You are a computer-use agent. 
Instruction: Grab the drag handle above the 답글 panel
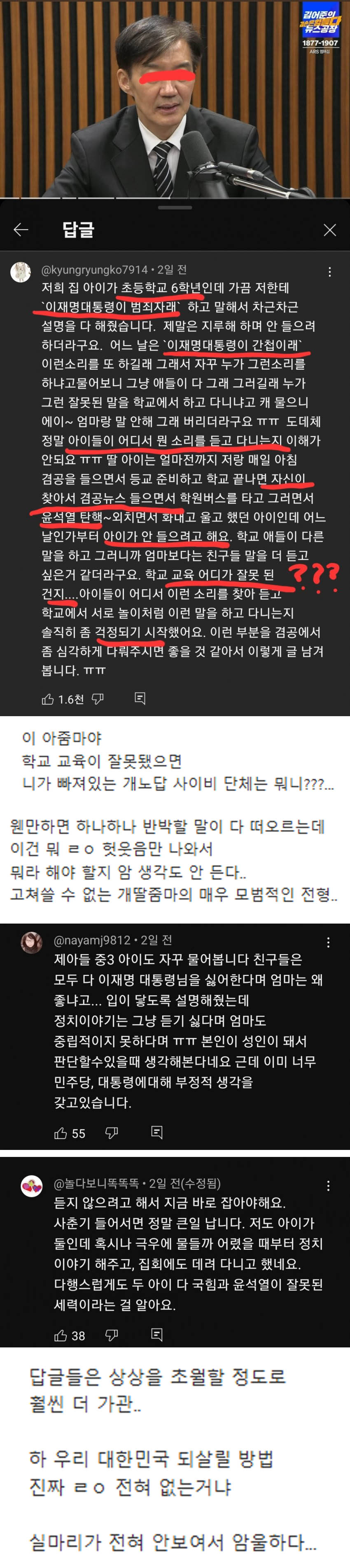pyautogui.click(x=175, y=208)
